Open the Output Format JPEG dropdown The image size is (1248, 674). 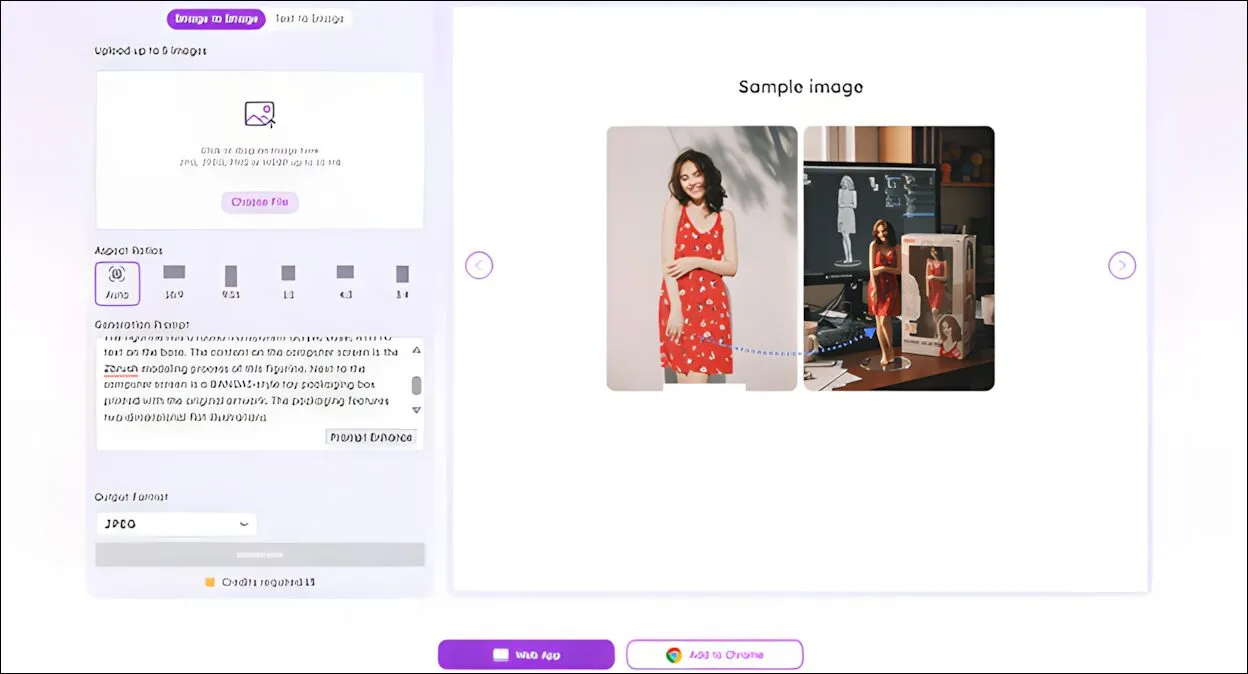click(176, 524)
